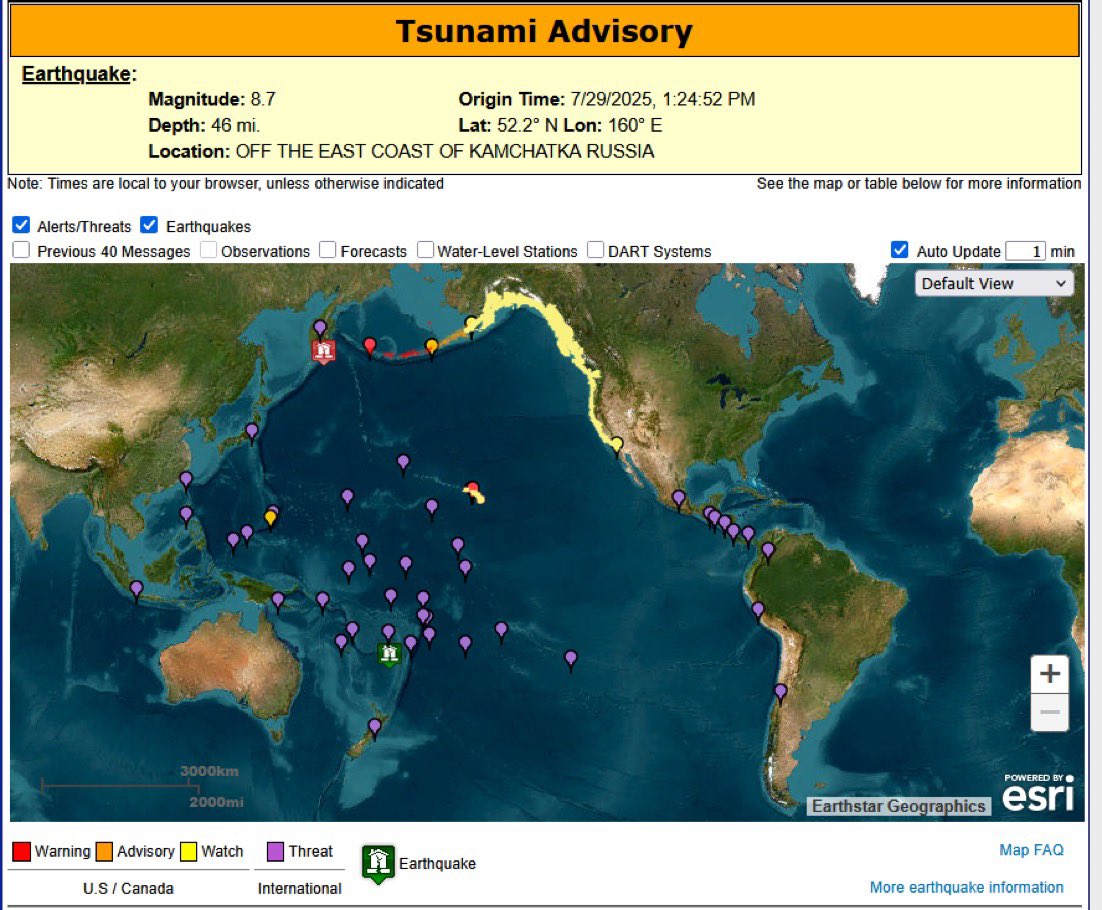Click the Location OFF THE EAST COAST text
Viewport: 1102px width, 910px height.
pyautogui.click(x=401, y=152)
